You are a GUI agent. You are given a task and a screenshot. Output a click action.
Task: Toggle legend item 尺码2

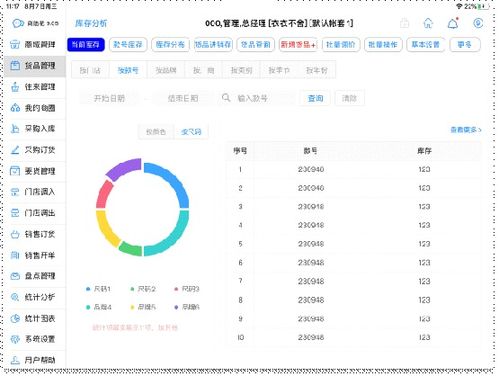143,289
